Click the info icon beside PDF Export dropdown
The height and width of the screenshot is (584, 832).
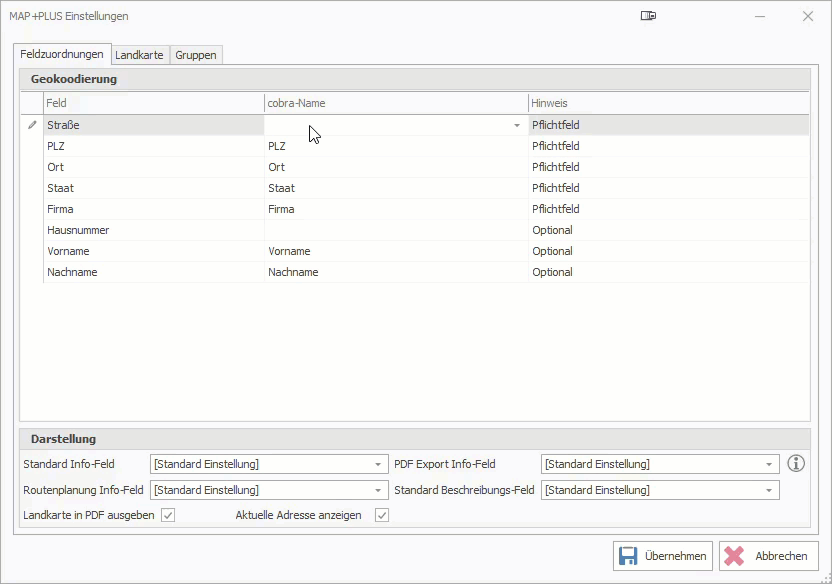796,464
